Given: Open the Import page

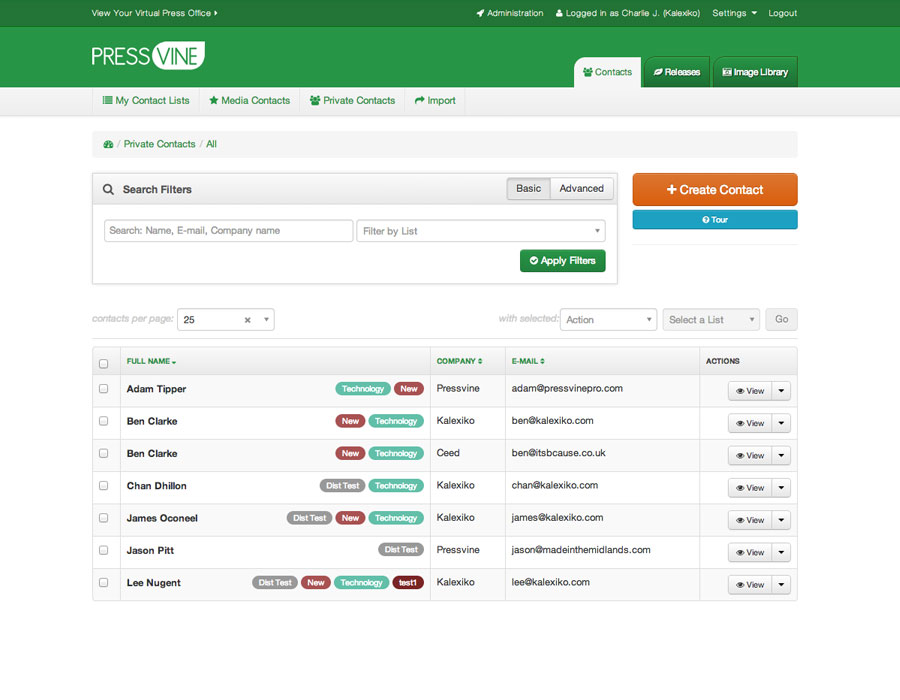Looking at the screenshot, I should pos(435,101).
